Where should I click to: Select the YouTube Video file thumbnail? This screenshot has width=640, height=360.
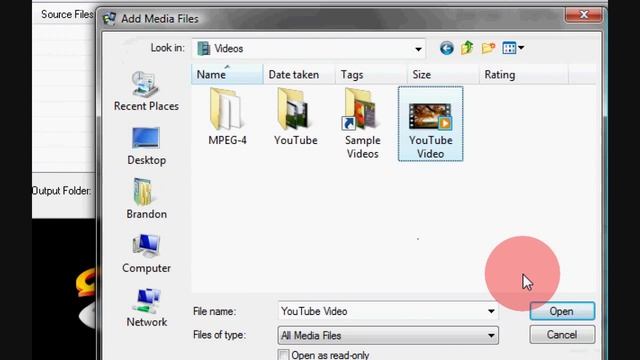click(431, 124)
